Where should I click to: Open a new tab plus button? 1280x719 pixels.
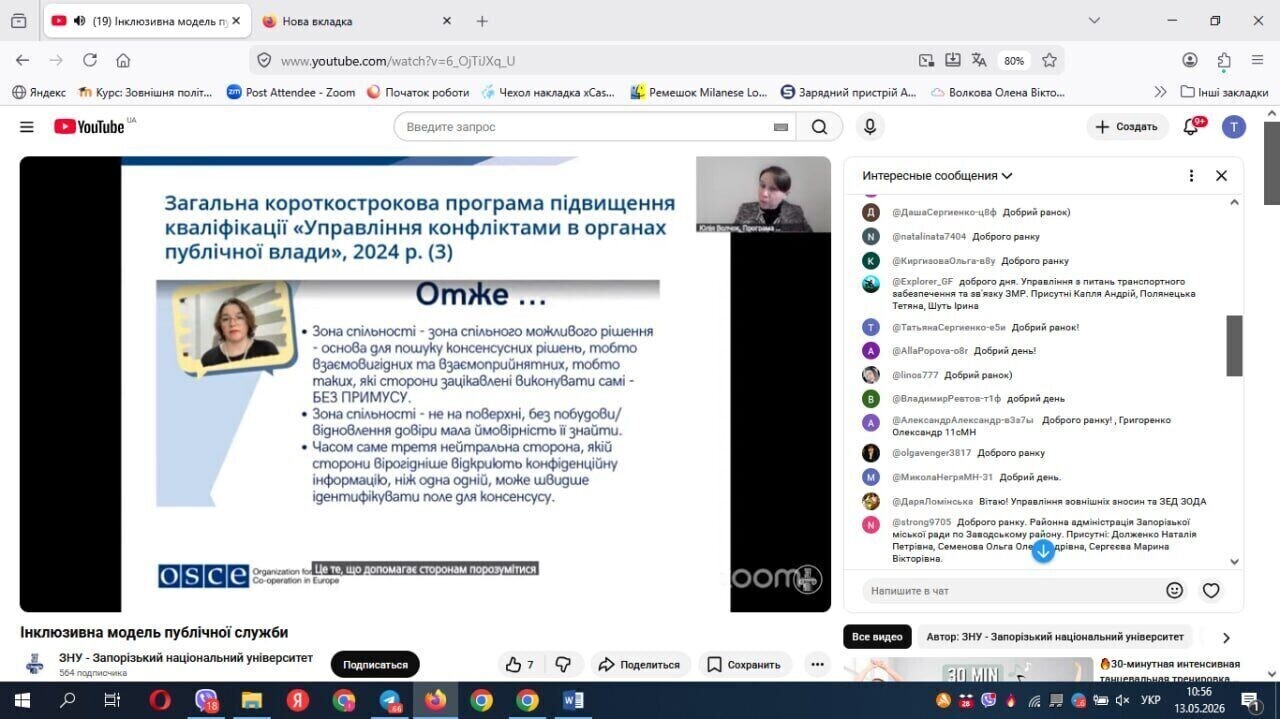point(482,21)
